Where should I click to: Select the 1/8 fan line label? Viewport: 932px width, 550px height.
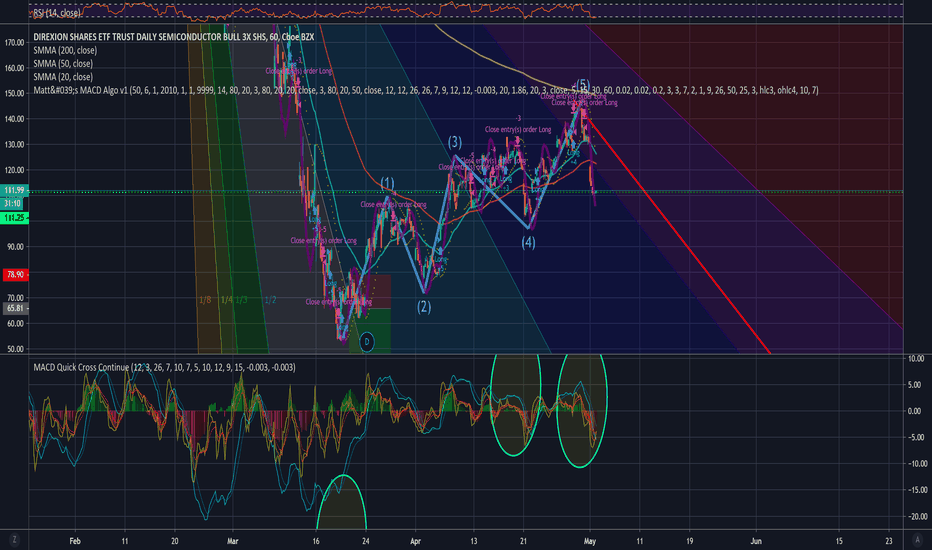tap(204, 300)
